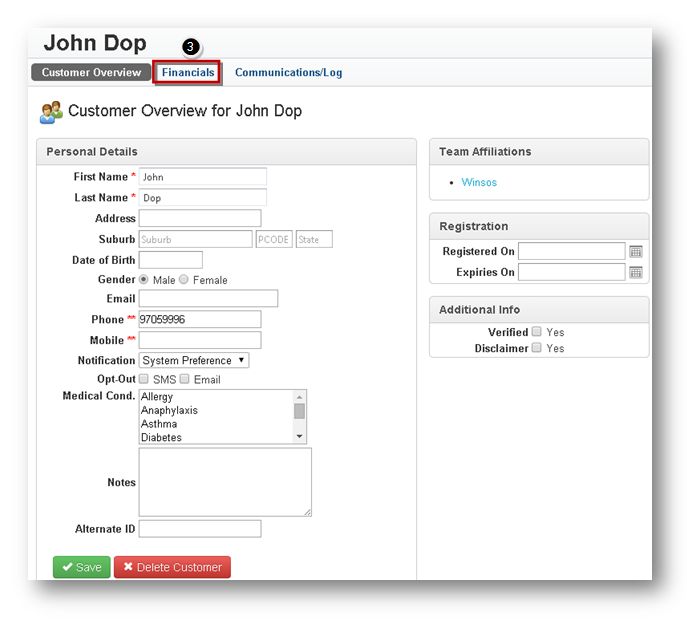Image resolution: width=687 pixels, height=624 pixels.
Task: Switch to the Customer Overview tab
Action: (91, 72)
